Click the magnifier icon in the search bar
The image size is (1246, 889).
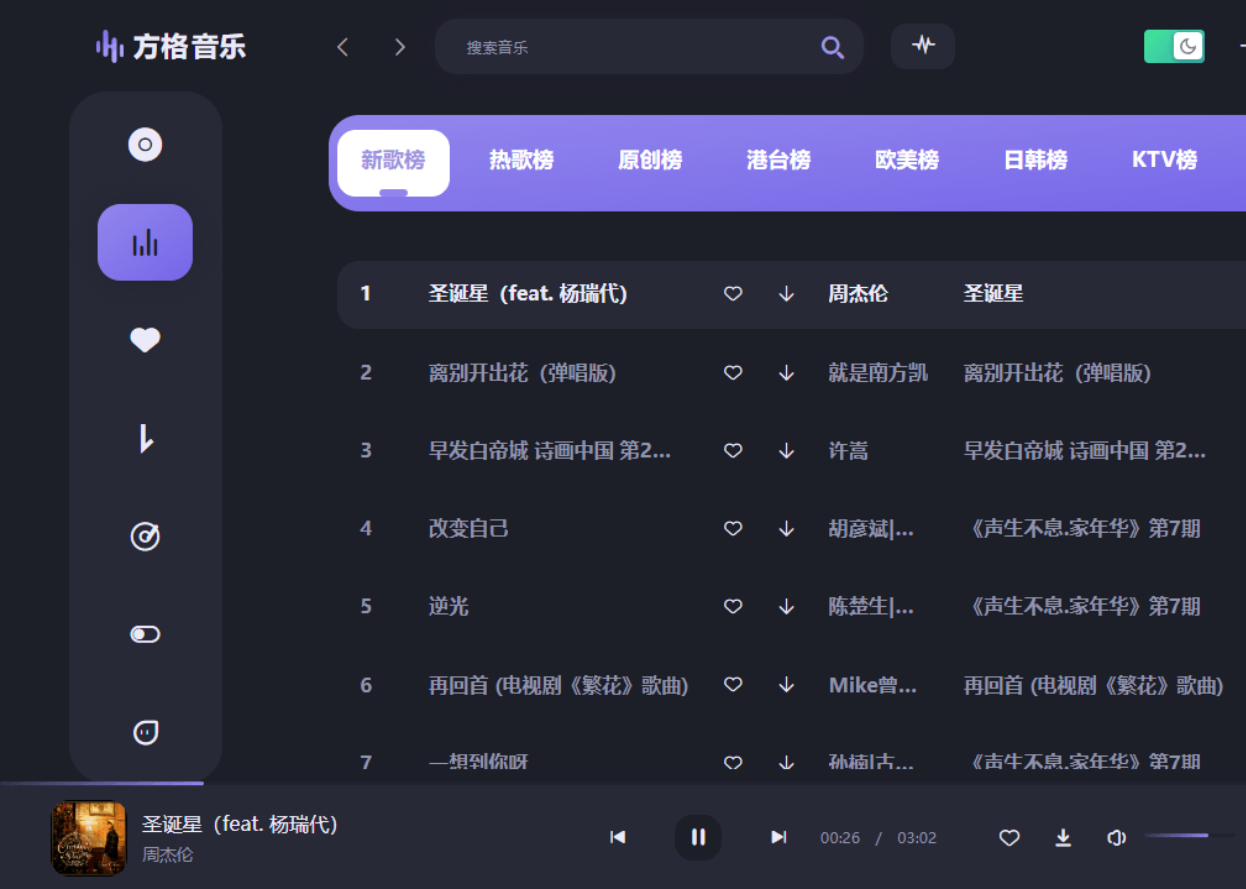pyautogui.click(x=832, y=46)
